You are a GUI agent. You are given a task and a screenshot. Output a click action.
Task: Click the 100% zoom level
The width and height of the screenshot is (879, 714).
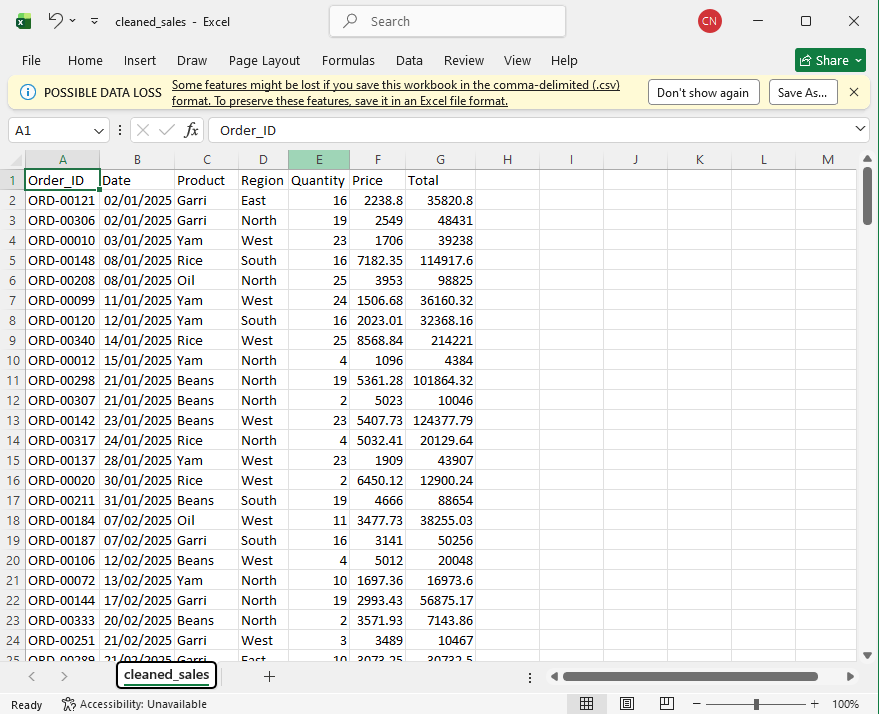846,704
